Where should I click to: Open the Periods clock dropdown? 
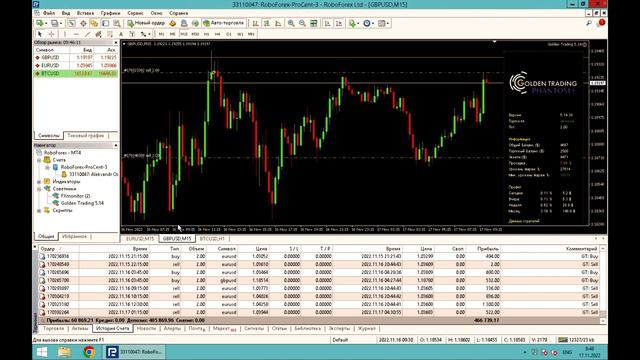coord(368,23)
